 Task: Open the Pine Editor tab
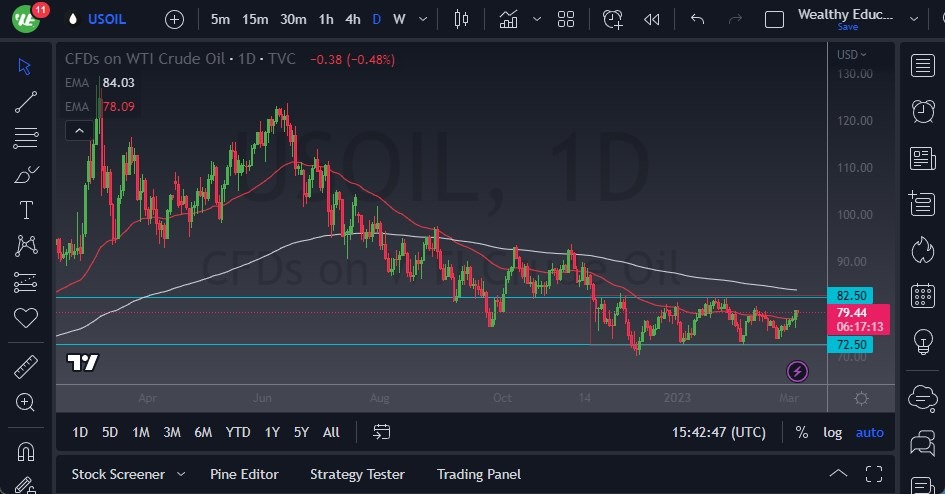coord(244,474)
